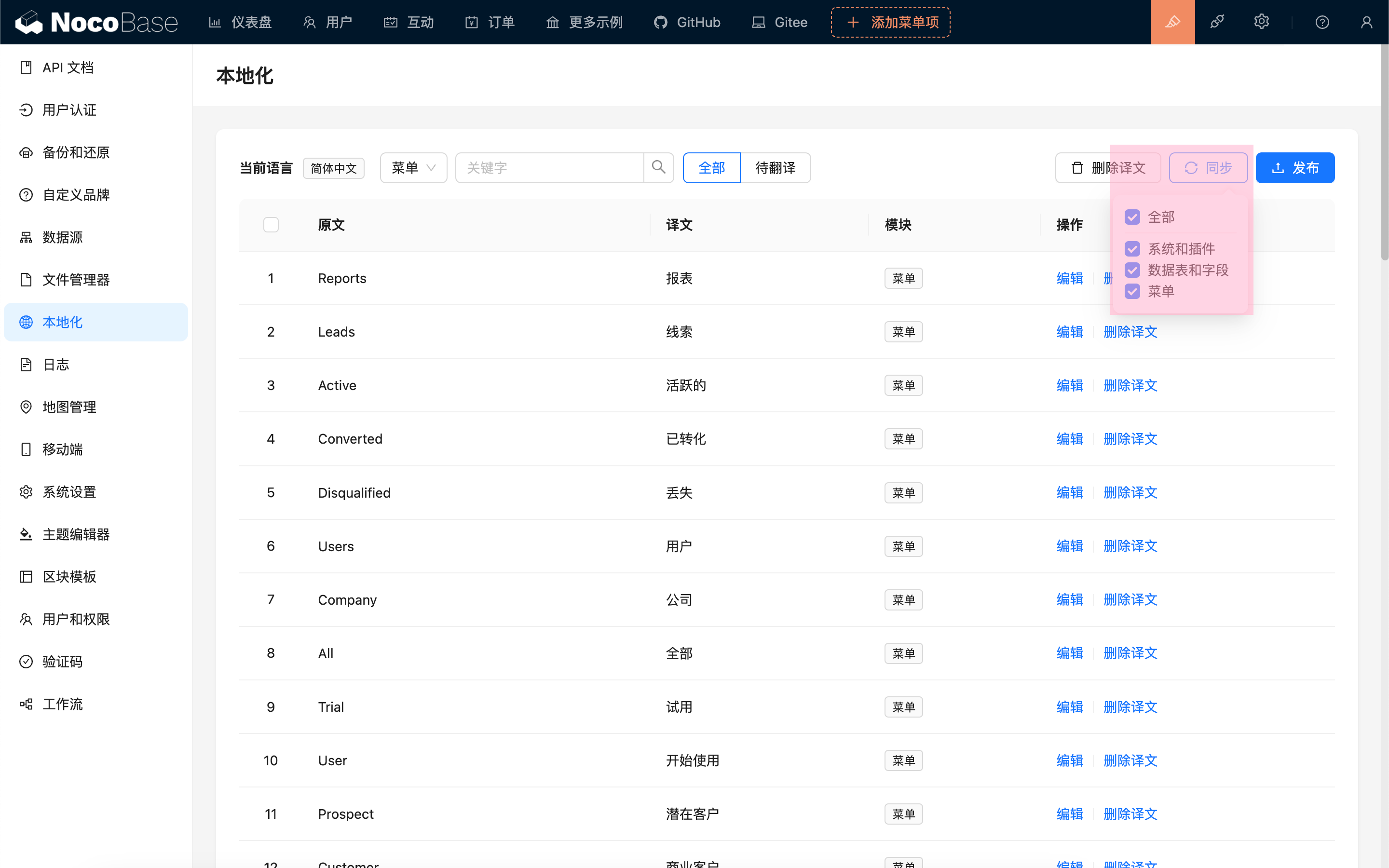The height and width of the screenshot is (868, 1389).
Task: Switch to the 待翻译 filter tab
Action: (x=775, y=168)
